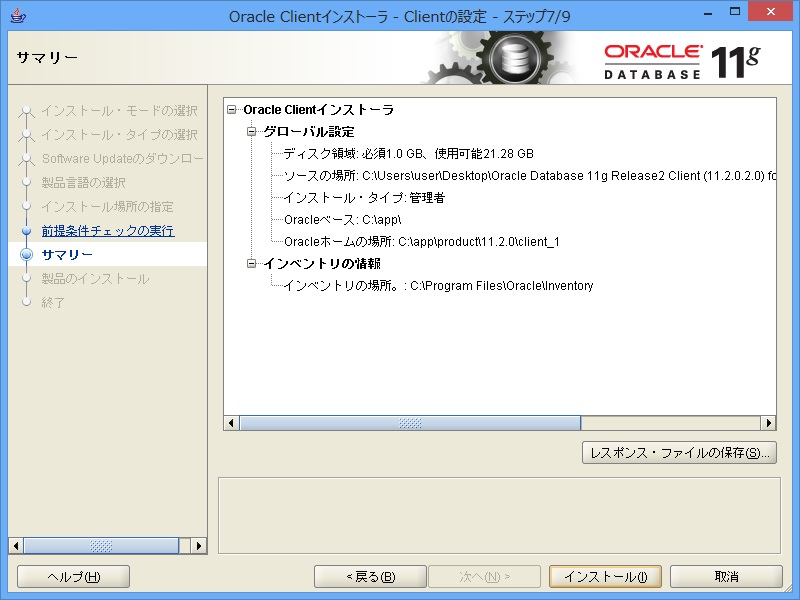Click right arrow of sidebar steps scrollbar
This screenshot has height=600, width=800.
coord(199,546)
